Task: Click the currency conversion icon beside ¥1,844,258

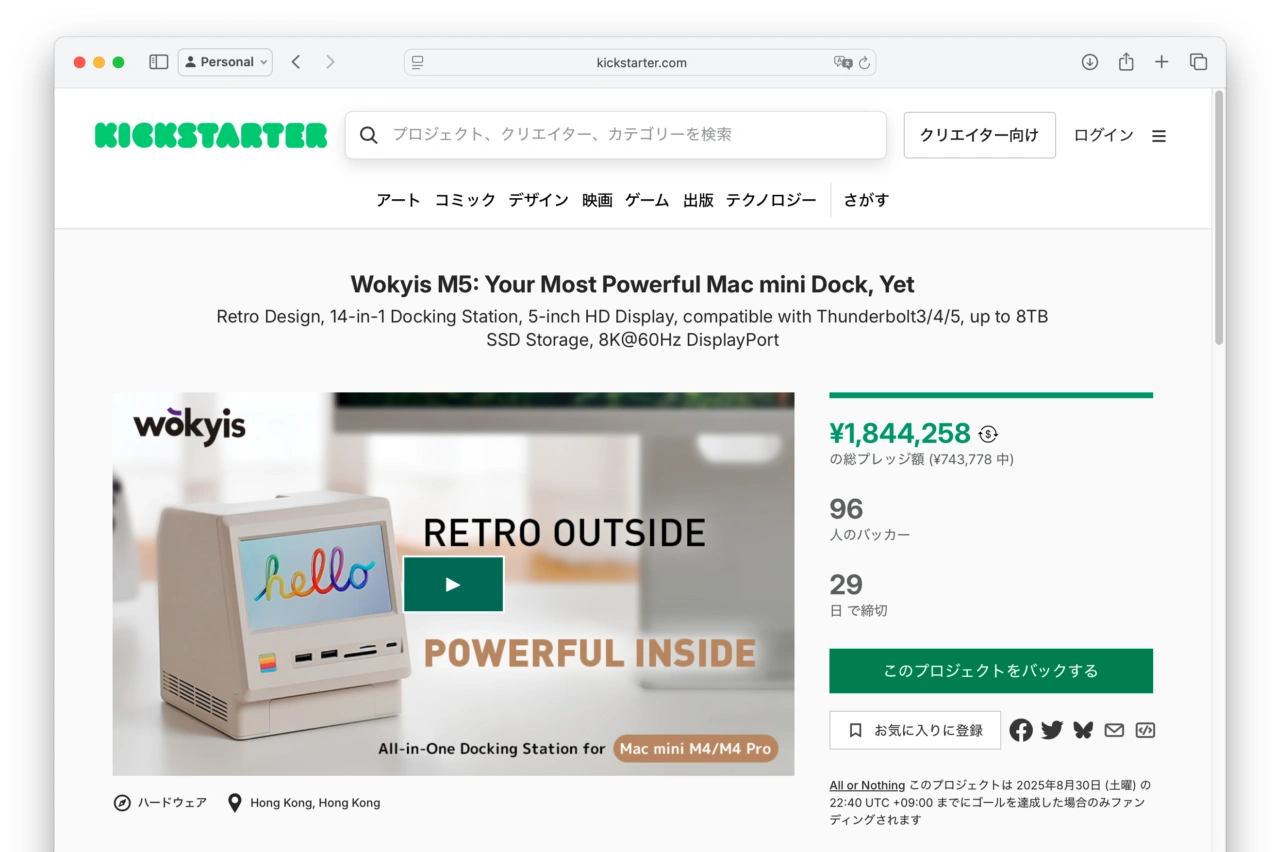Action: point(988,434)
